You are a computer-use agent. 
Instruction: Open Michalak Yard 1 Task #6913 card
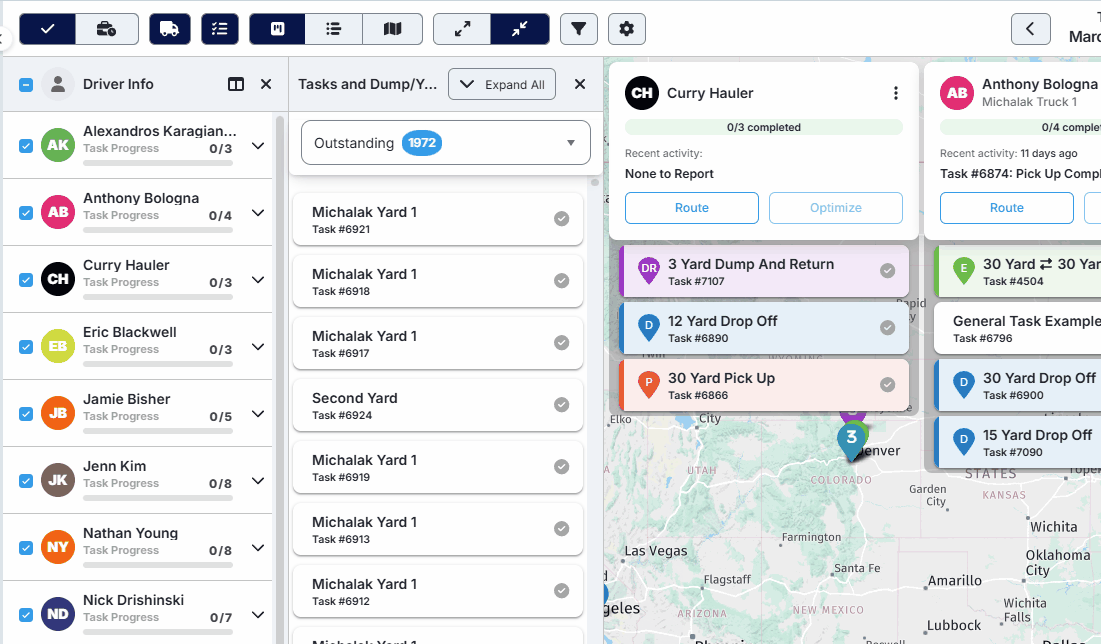pyautogui.click(x=437, y=530)
